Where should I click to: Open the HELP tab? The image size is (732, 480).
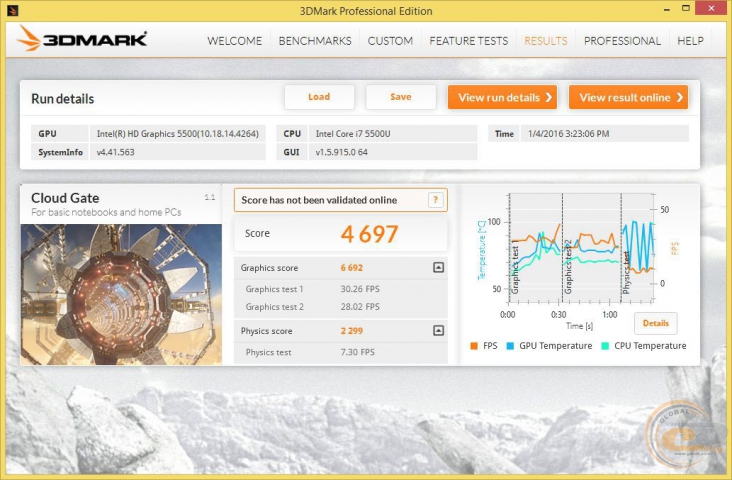pos(690,41)
